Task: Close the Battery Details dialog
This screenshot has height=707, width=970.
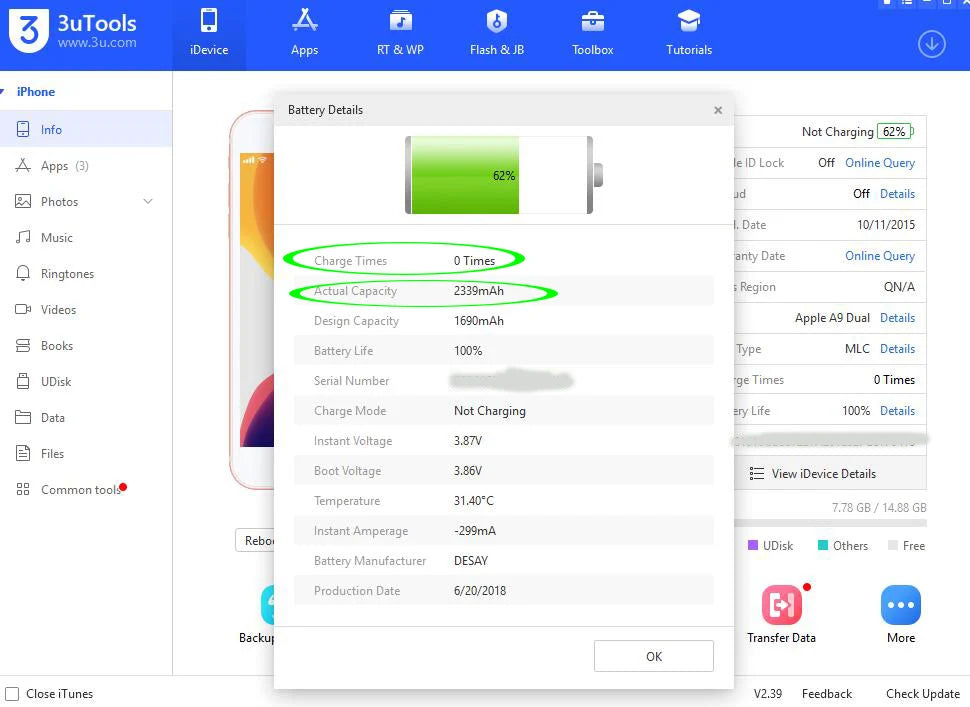Action: (x=718, y=110)
